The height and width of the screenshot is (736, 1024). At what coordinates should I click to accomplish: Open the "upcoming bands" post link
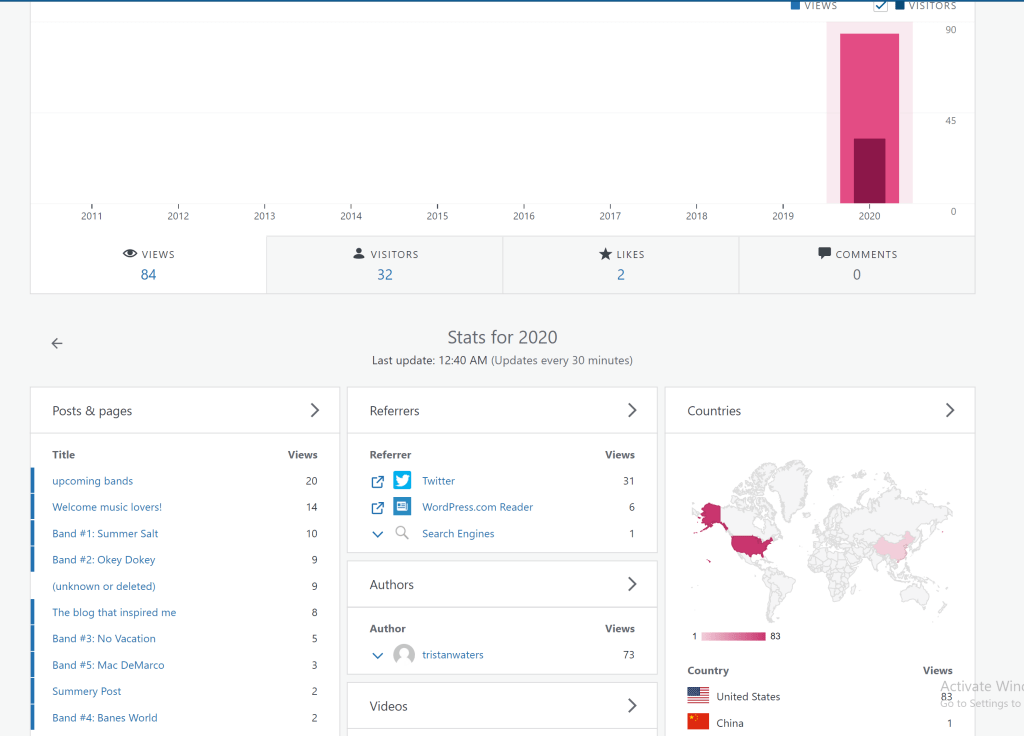tap(92, 481)
